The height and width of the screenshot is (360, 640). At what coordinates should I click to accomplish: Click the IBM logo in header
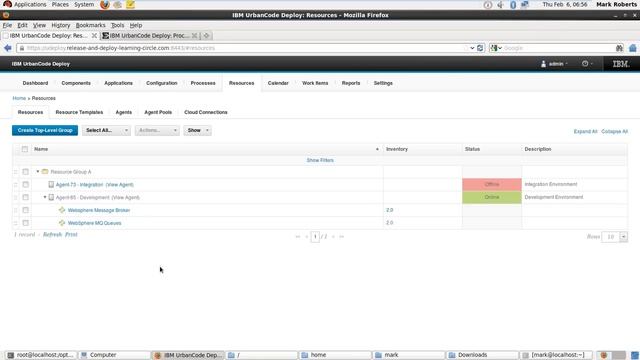(620, 64)
